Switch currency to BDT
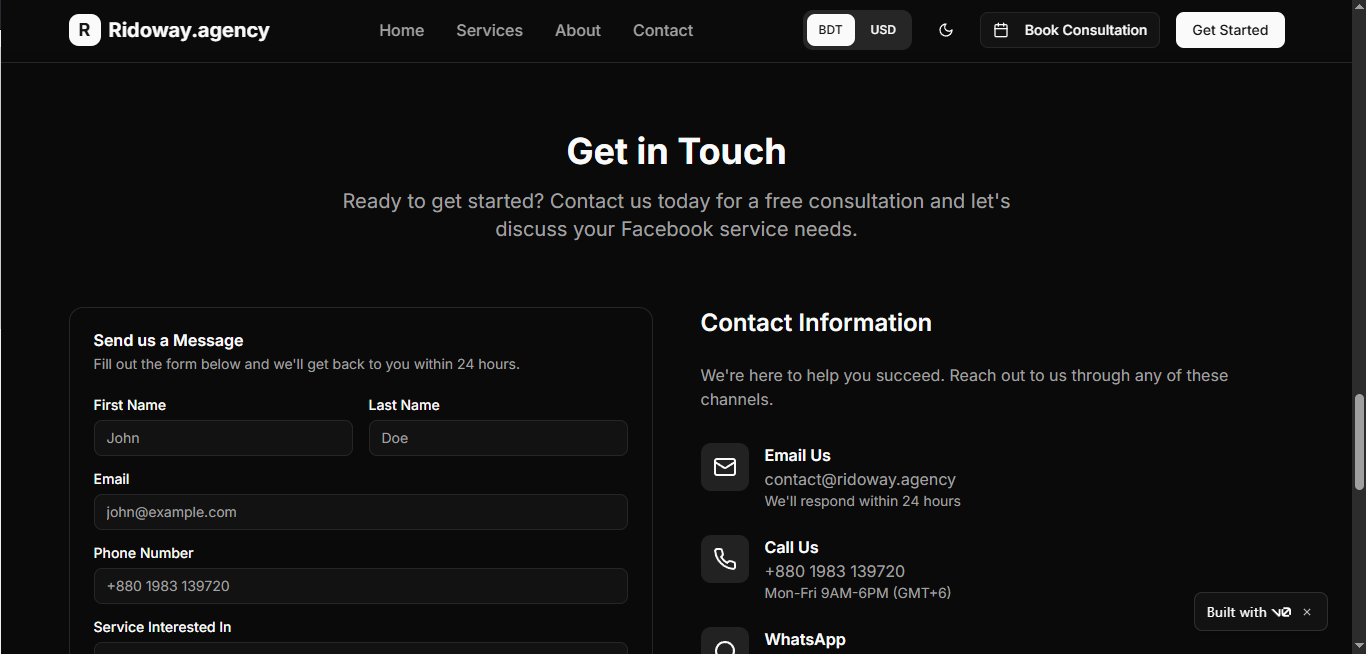1366x654 pixels. point(830,30)
